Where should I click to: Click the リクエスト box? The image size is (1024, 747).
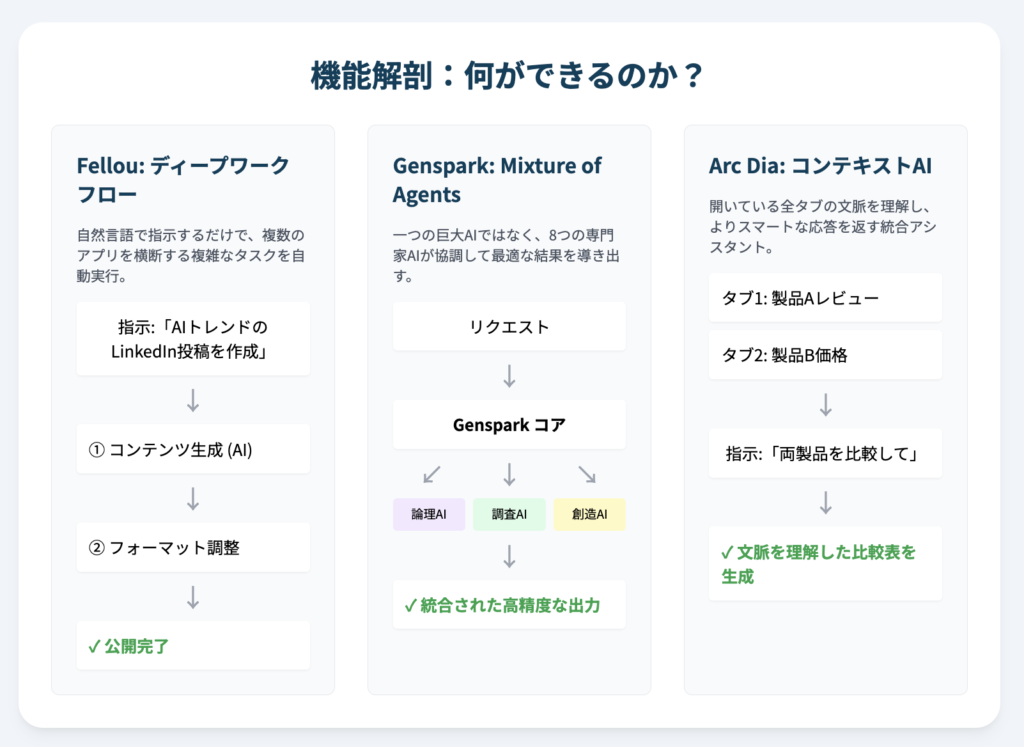(x=509, y=326)
